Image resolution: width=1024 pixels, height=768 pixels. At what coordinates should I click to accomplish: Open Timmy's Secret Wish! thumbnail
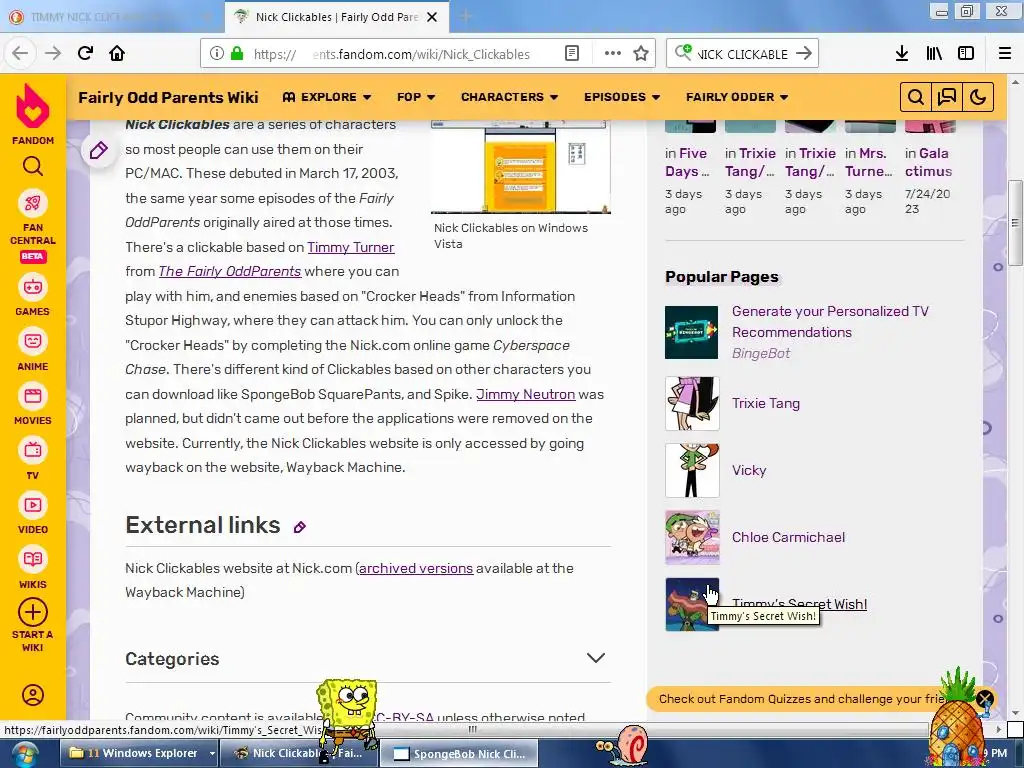692,604
